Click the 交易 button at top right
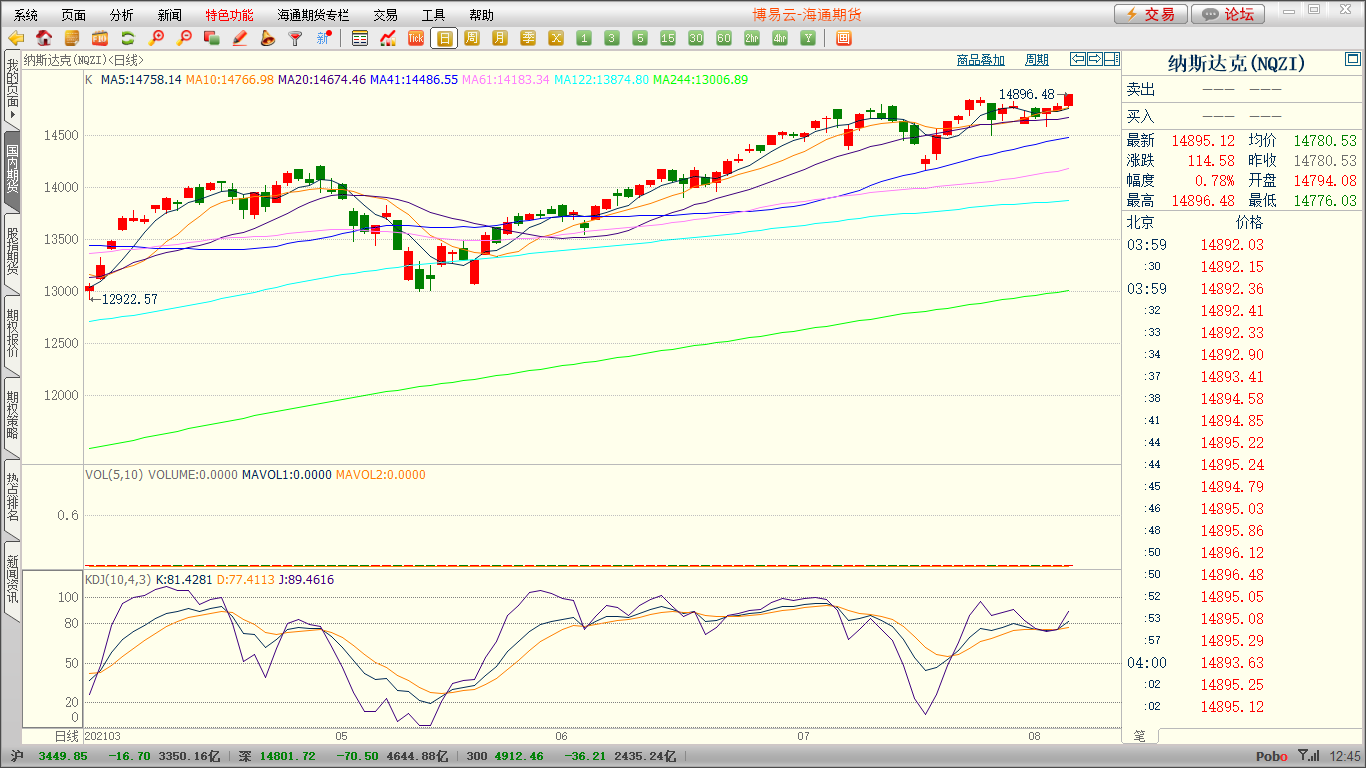 (1151, 14)
